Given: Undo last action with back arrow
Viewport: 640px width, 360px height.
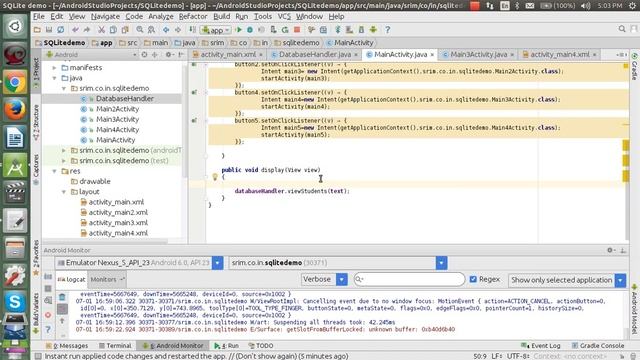Looking at the screenshot, I should [75, 29].
